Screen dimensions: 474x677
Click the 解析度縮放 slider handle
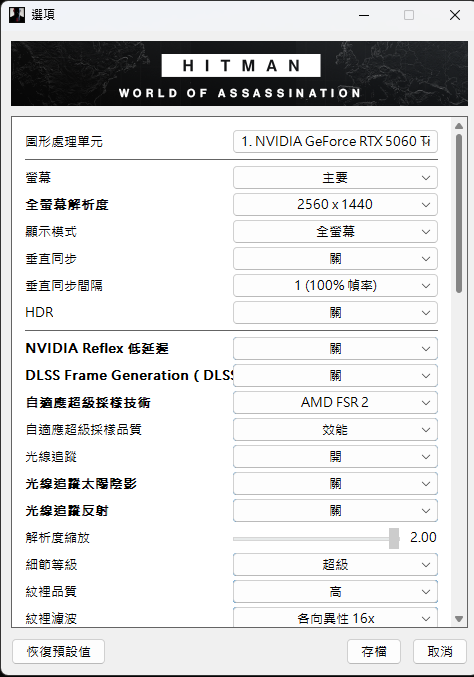point(394,538)
